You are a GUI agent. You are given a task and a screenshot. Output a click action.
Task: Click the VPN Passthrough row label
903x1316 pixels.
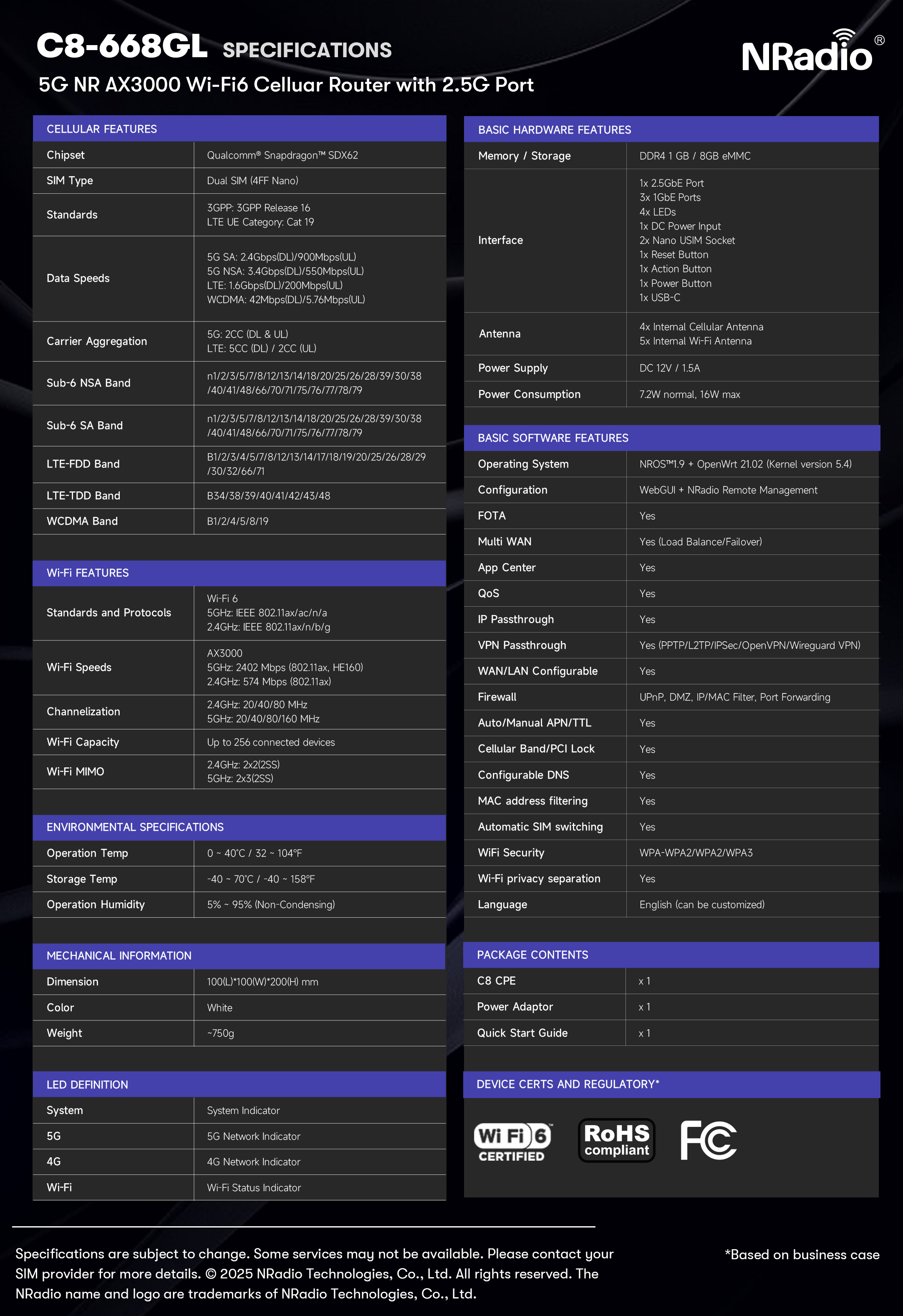[521, 645]
